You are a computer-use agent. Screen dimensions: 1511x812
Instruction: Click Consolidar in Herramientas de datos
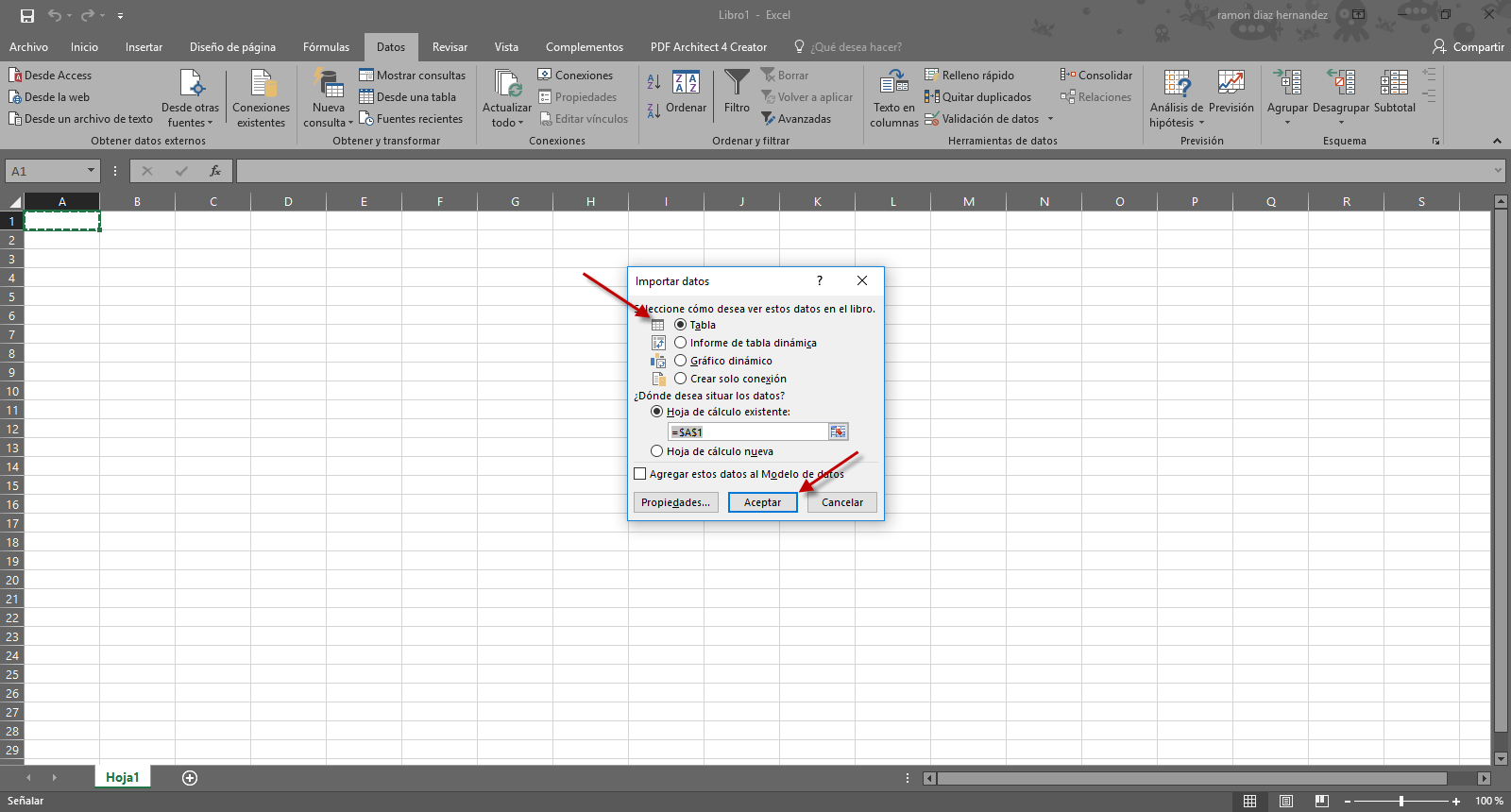(1096, 76)
